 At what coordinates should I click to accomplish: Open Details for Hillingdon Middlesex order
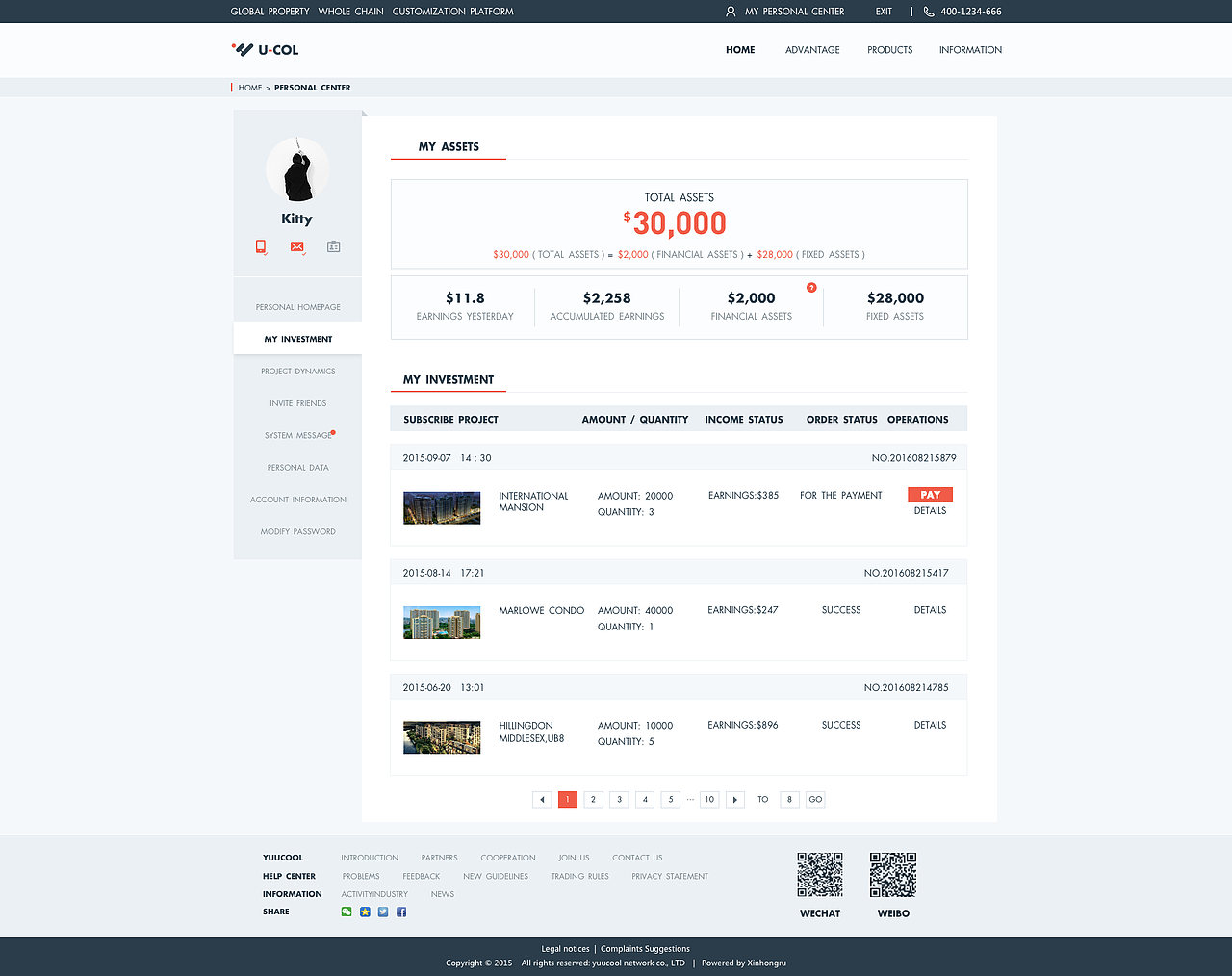click(x=930, y=725)
